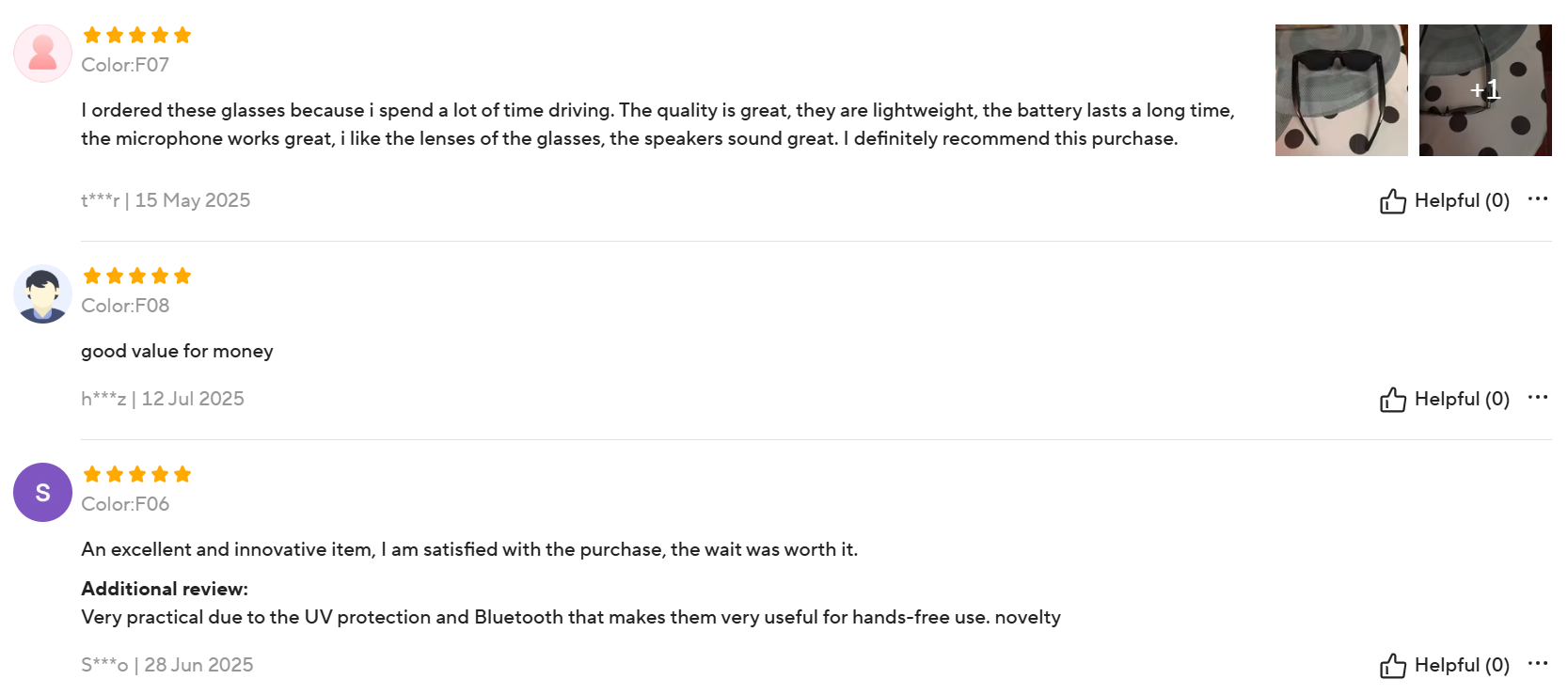Click the Additional review heading
This screenshot has height=695, width=1568.
(x=165, y=589)
